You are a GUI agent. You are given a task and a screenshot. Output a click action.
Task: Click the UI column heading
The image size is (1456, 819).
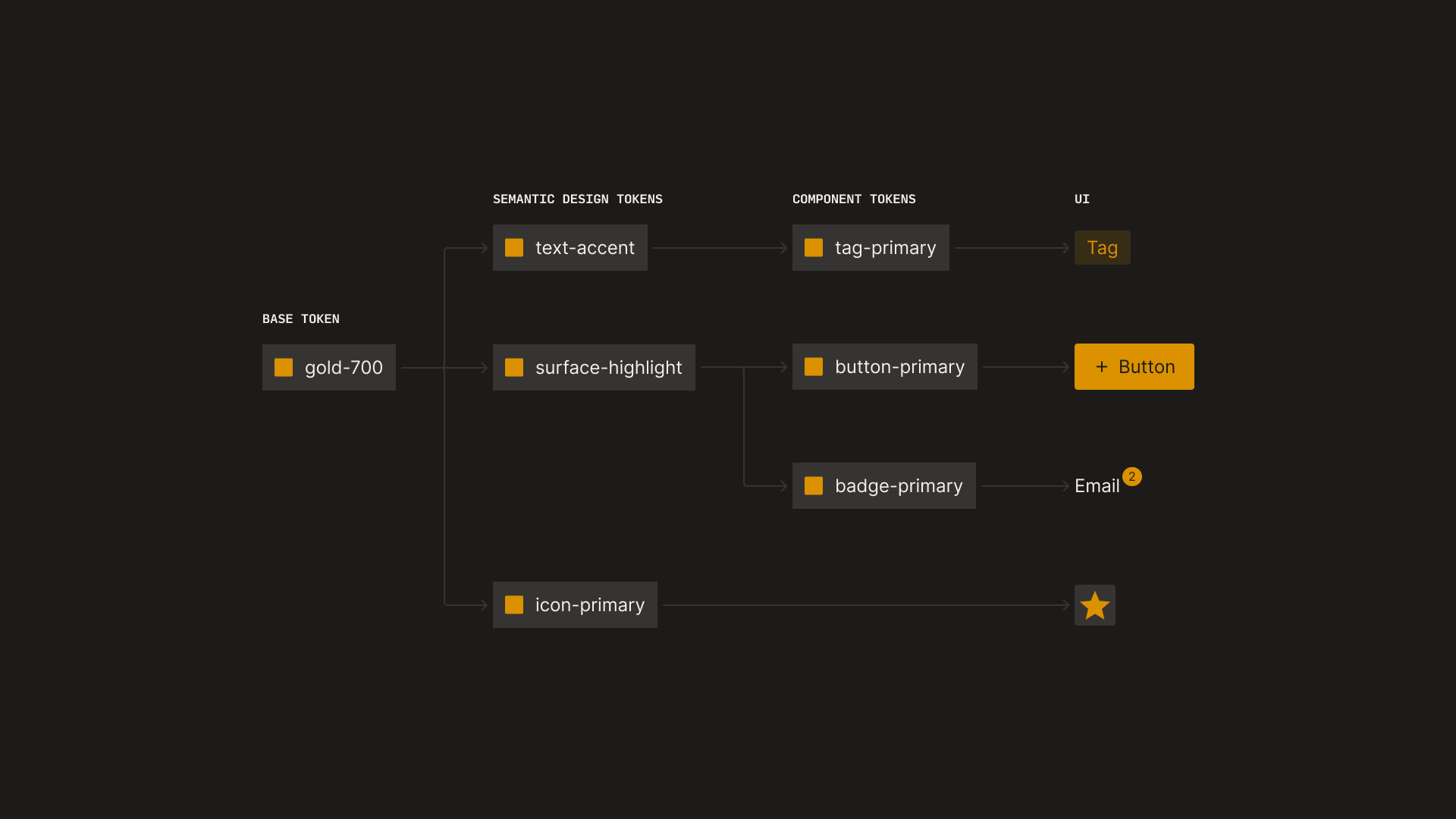[x=1081, y=199]
